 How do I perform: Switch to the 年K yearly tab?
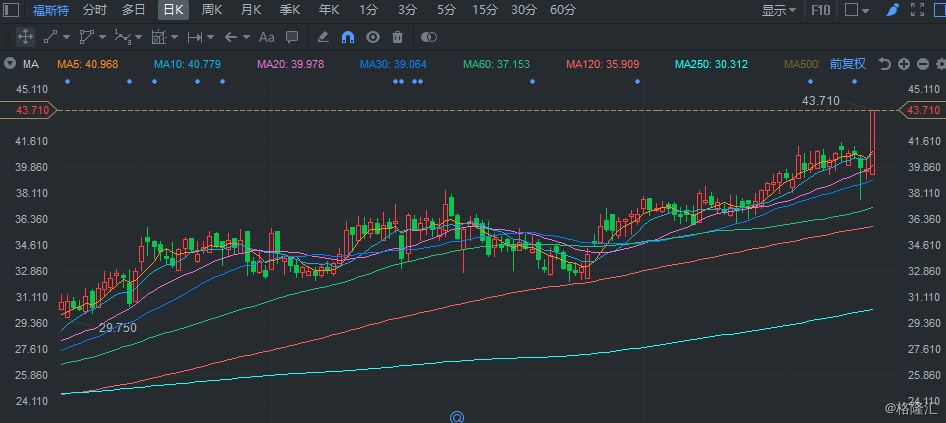click(329, 10)
